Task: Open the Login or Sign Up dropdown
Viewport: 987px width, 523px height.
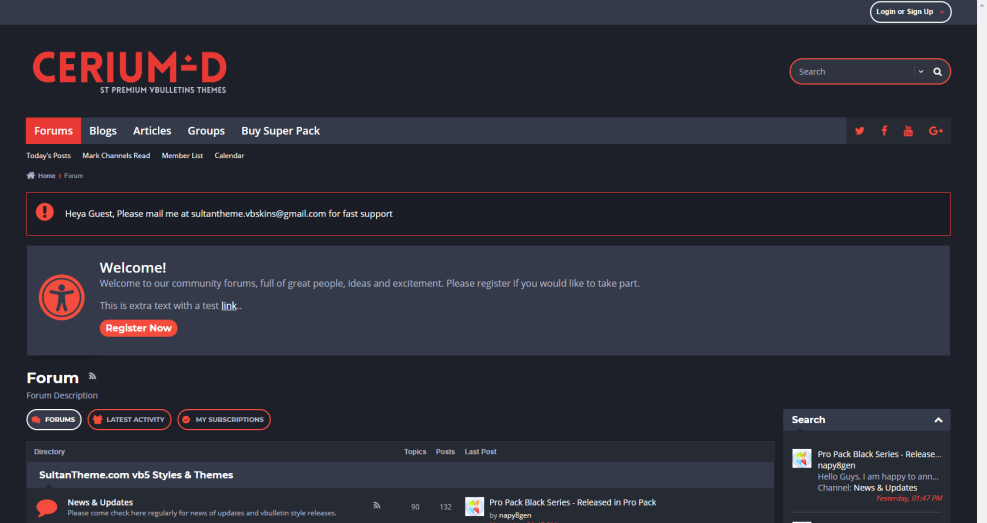Action: pos(910,12)
